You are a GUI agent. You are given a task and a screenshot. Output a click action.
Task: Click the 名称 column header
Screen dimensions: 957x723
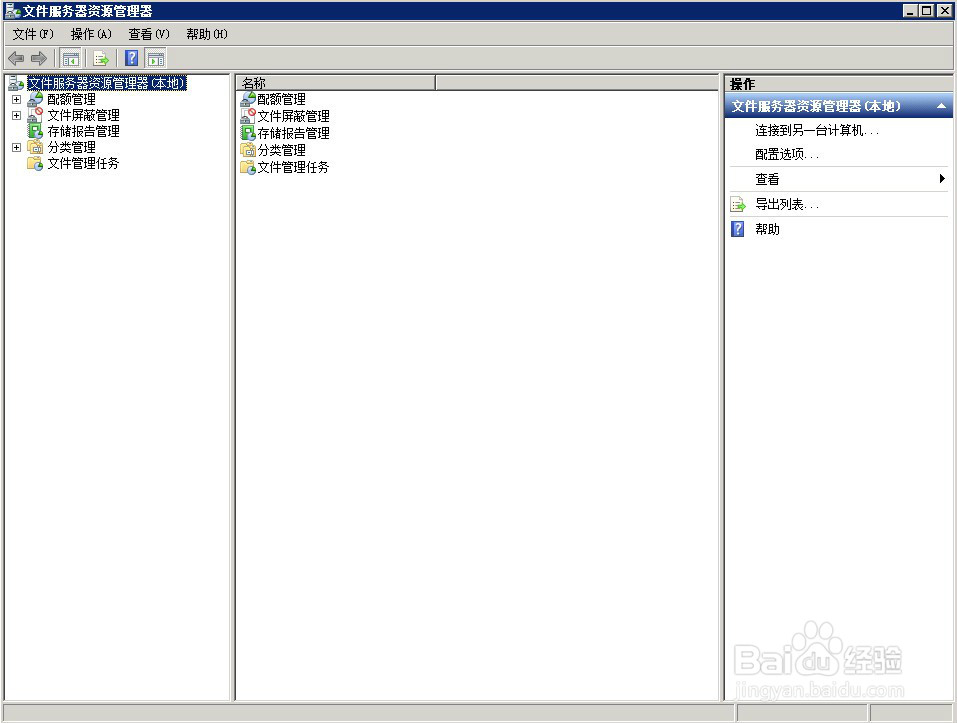(336, 83)
